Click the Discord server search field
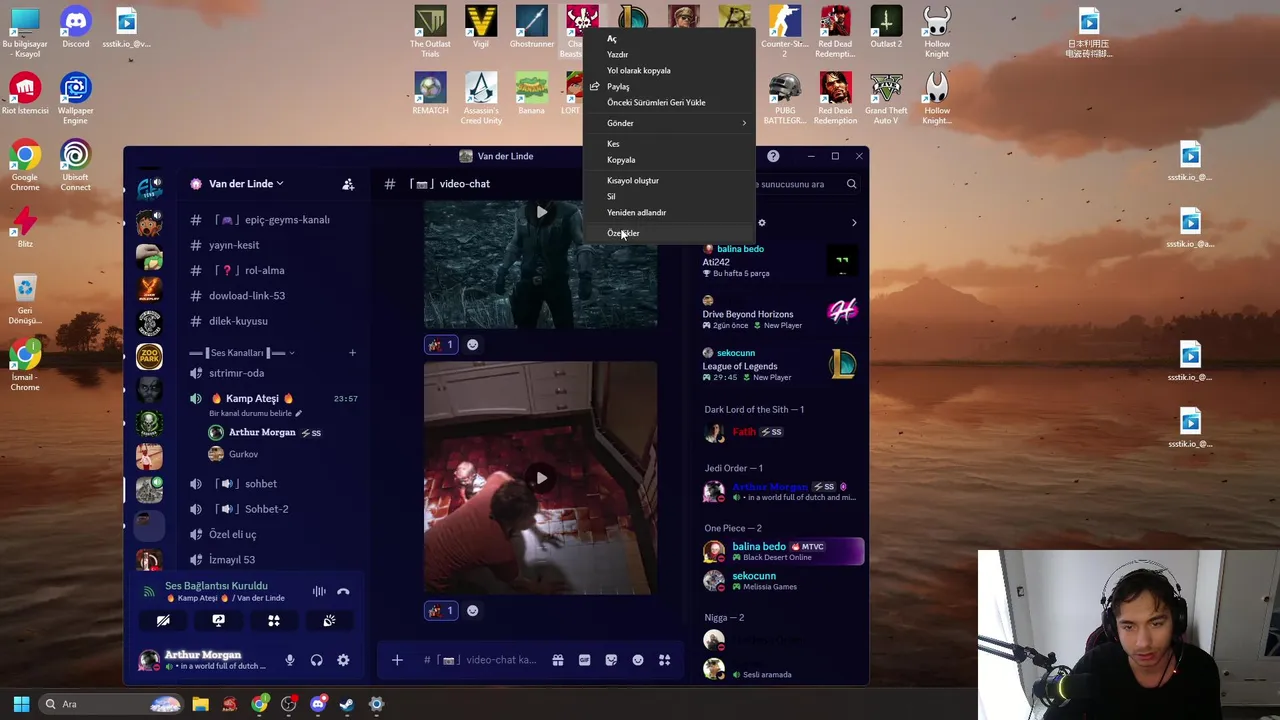 (x=804, y=184)
